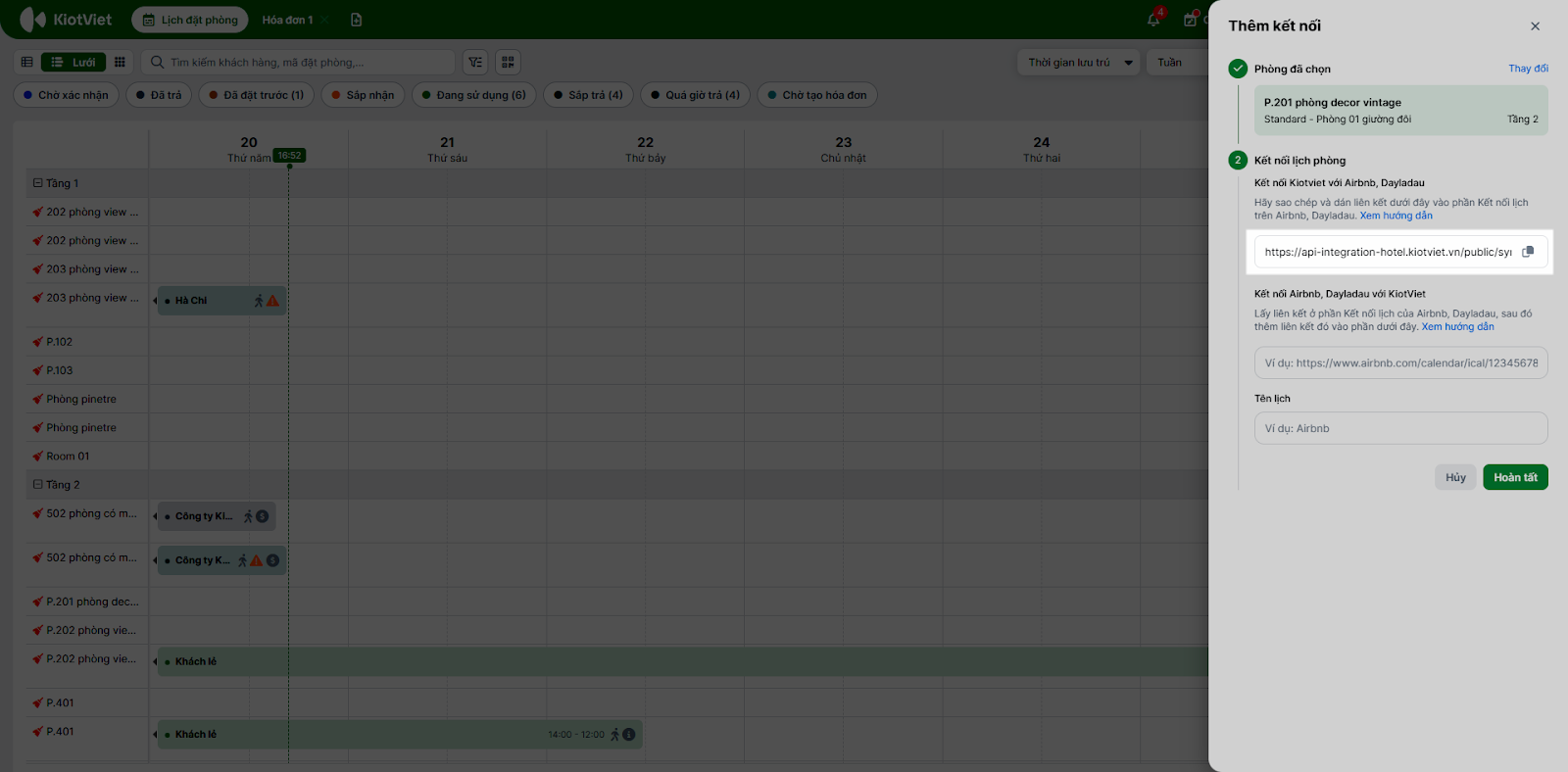The image size is (1568, 772).
Task: Open the advanced filter icon beside the search box
Action: 475,63
